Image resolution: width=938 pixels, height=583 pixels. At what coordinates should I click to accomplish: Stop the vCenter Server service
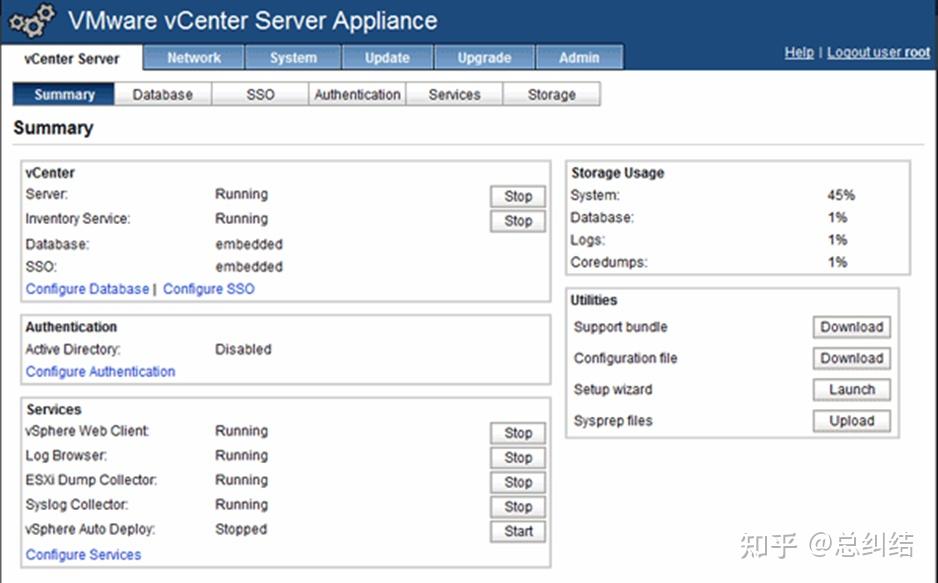518,196
